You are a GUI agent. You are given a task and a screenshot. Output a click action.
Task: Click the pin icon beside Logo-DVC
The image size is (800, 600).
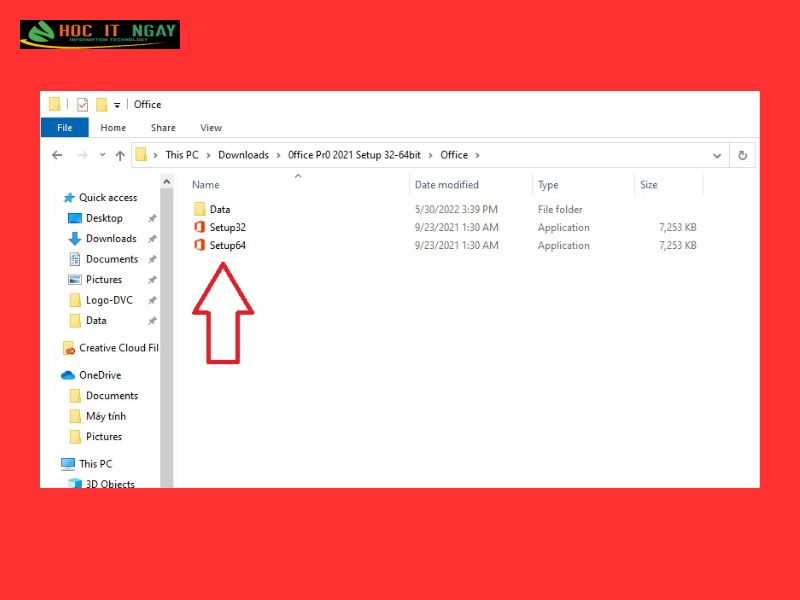(x=152, y=300)
